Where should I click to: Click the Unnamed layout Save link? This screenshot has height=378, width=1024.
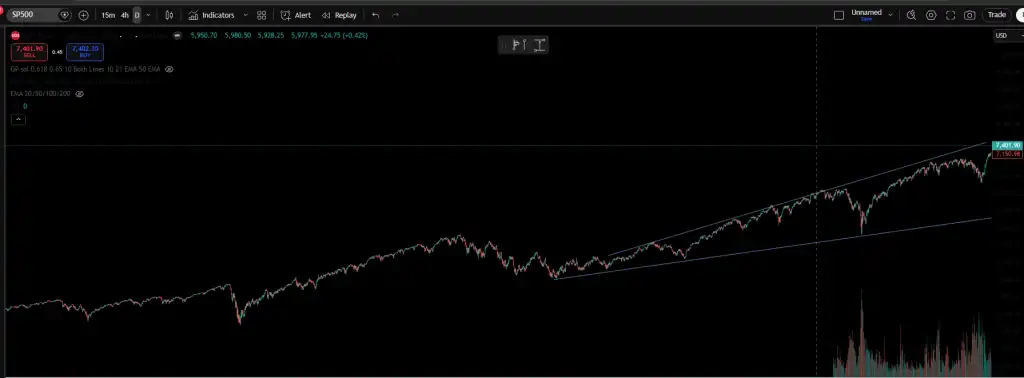click(867, 20)
